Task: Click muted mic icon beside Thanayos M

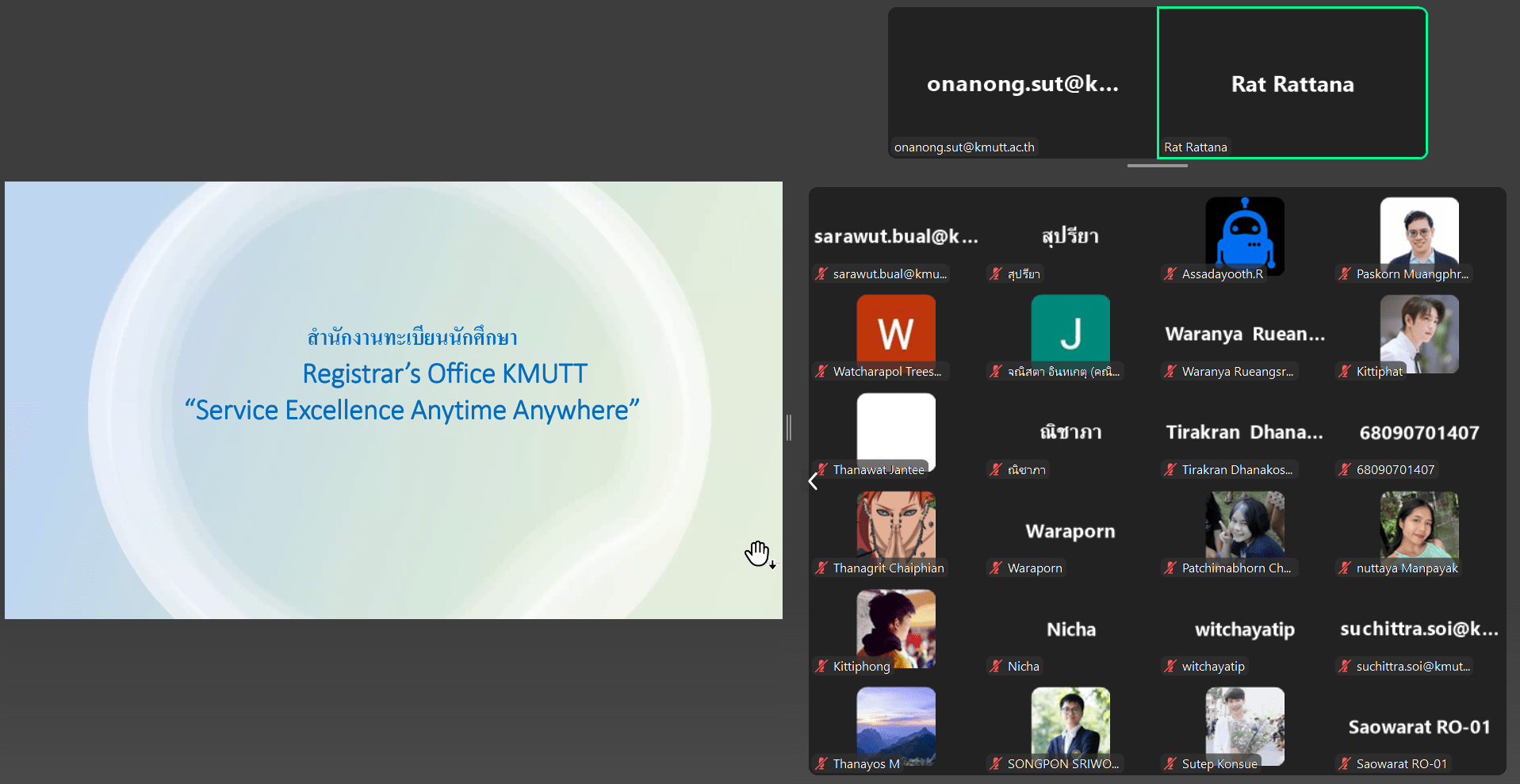Action: [x=821, y=764]
